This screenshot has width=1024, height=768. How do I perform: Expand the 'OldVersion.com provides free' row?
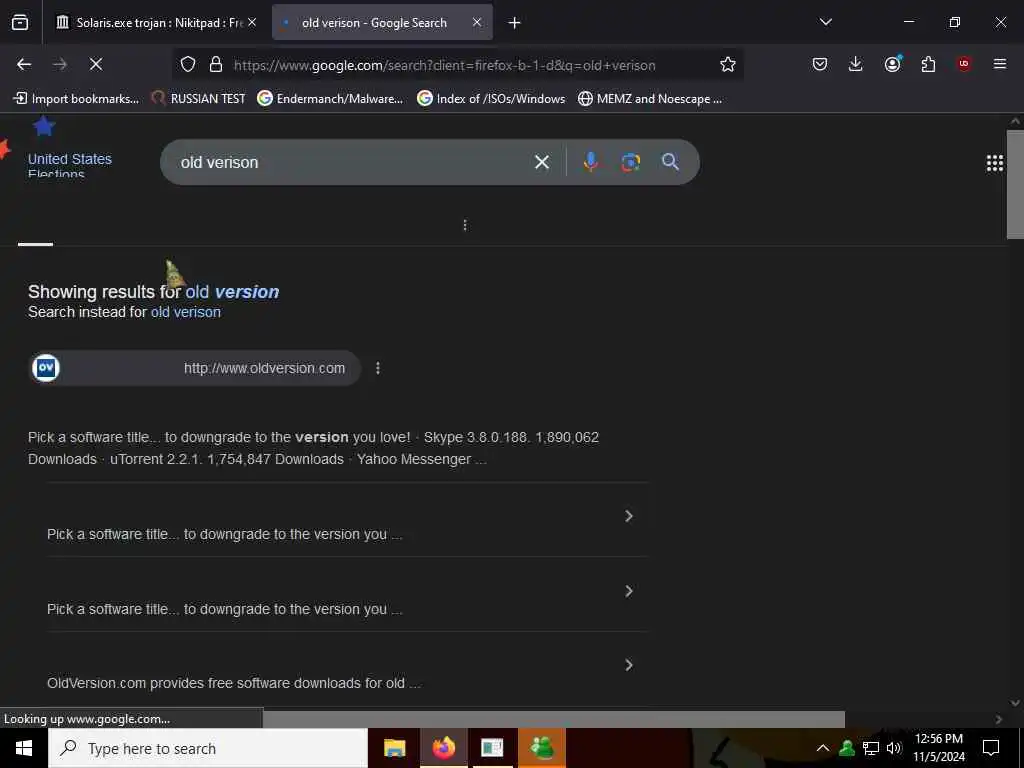(629, 665)
